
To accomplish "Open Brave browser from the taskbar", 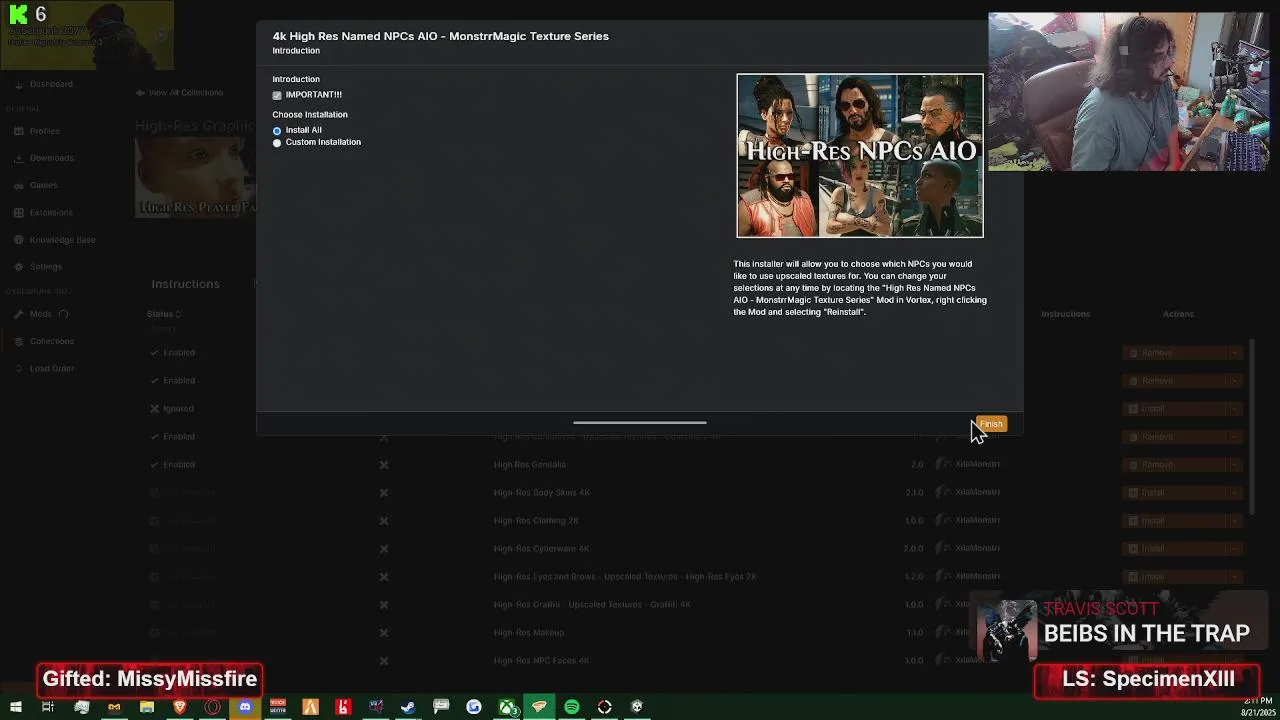I will (x=180, y=707).
